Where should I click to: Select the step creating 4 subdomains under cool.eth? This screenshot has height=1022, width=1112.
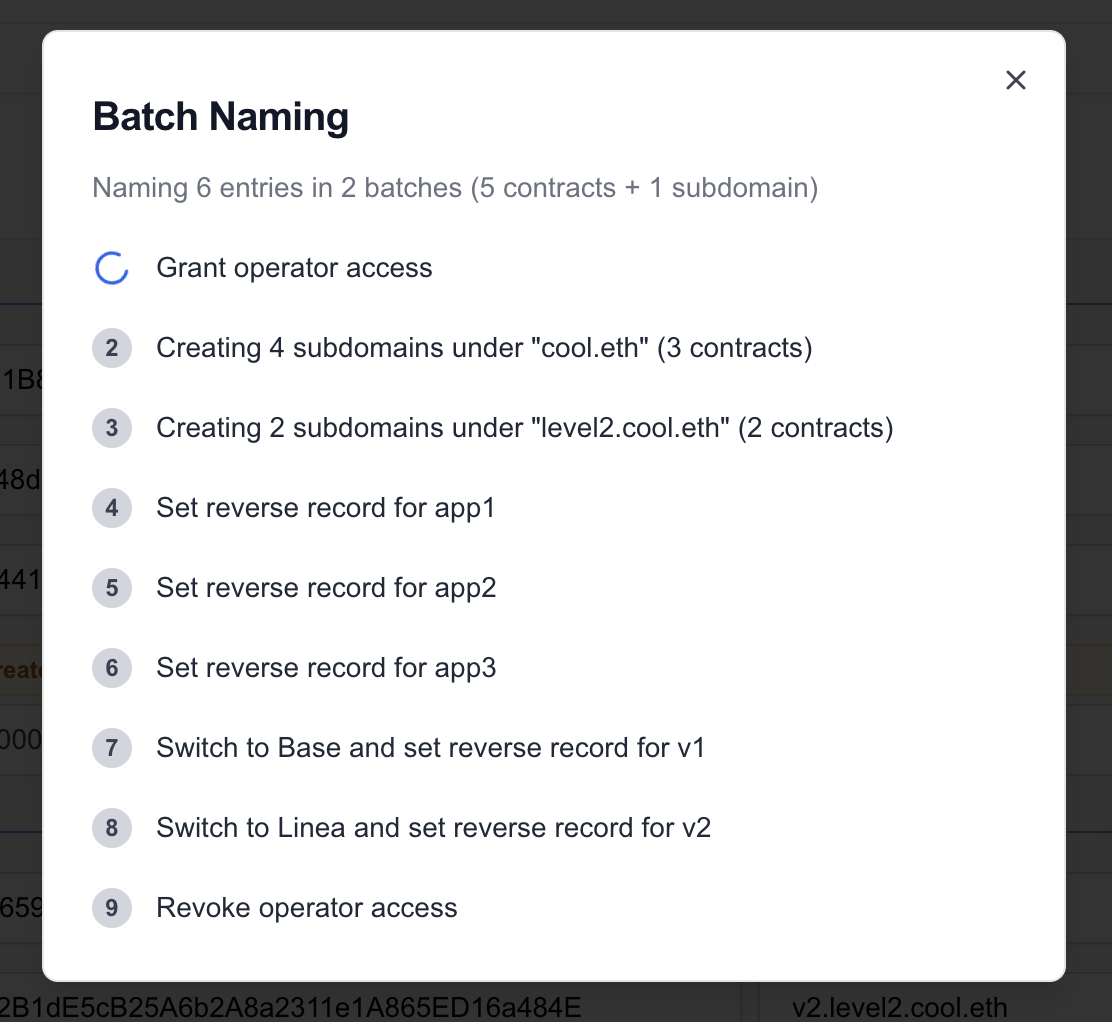click(x=484, y=348)
